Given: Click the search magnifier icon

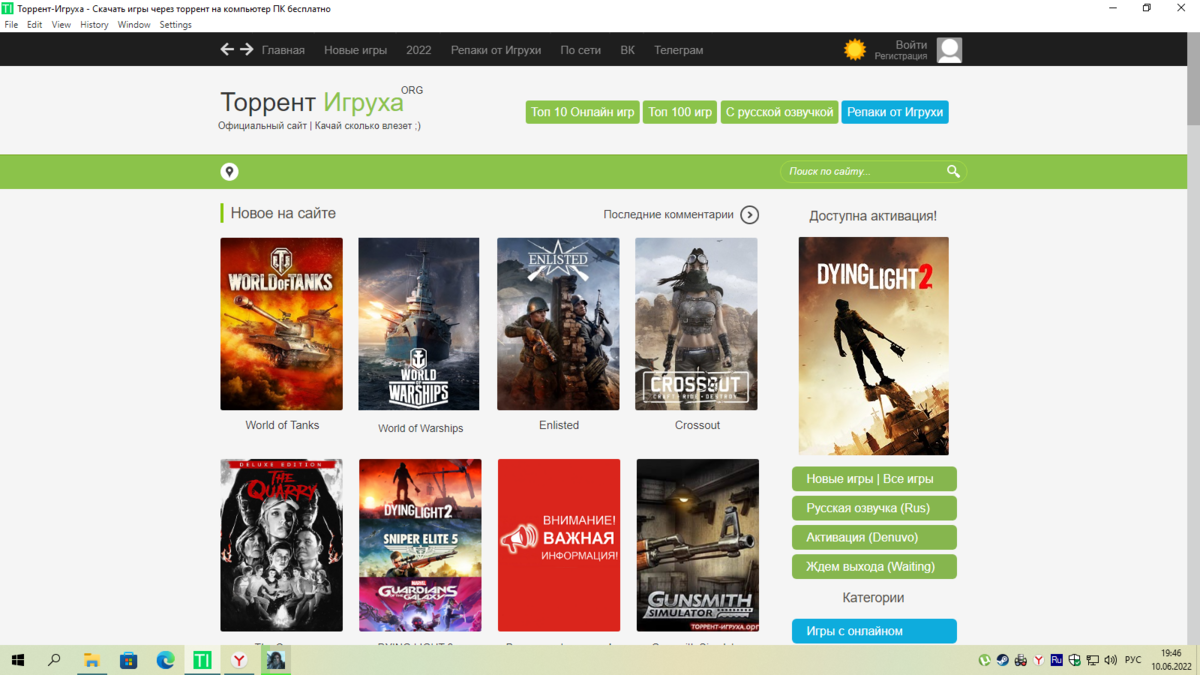Looking at the screenshot, I should pyautogui.click(x=953, y=172).
